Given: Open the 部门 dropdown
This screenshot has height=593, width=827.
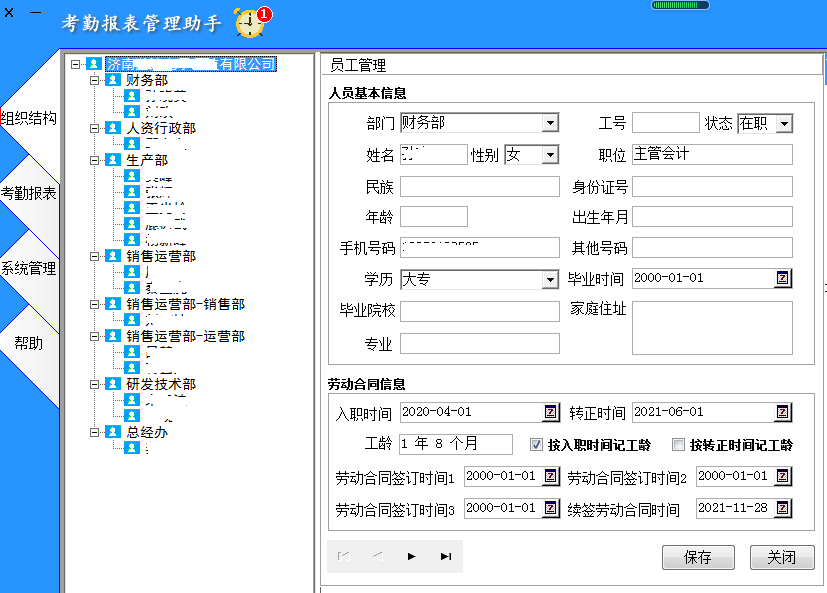Looking at the screenshot, I should (x=550, y=123).
